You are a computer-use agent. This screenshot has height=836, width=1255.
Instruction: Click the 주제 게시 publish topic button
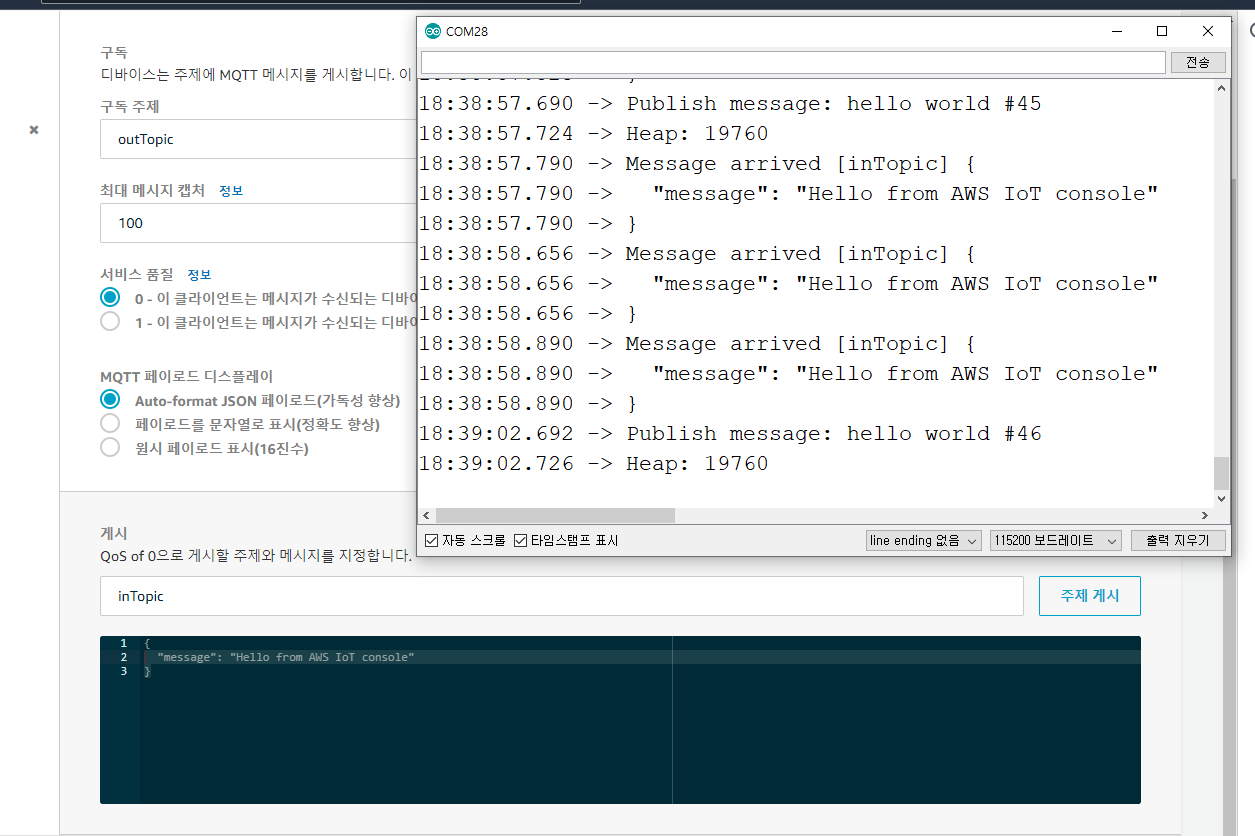point(1090,596)
